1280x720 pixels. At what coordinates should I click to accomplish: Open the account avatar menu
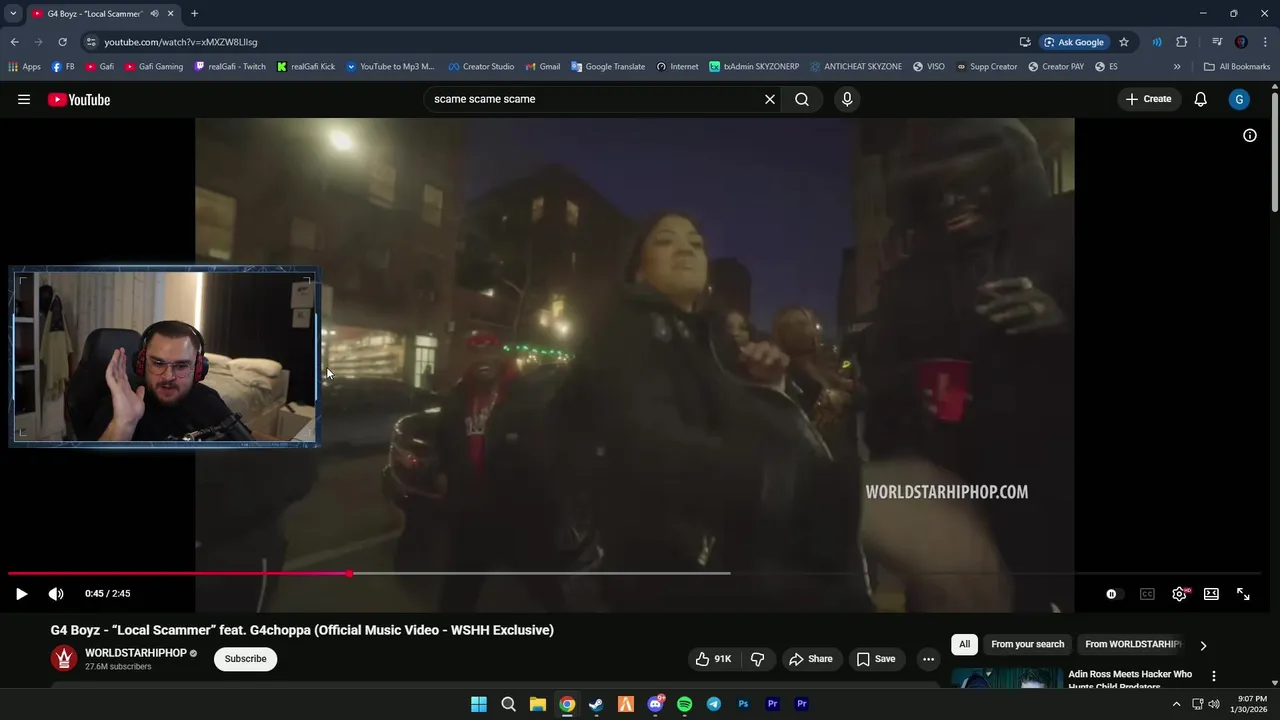coord(1239,99)
